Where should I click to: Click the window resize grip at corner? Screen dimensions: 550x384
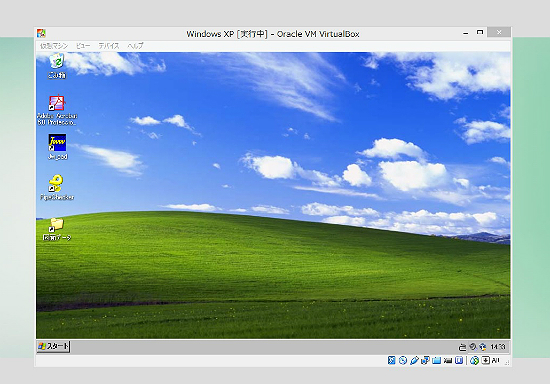click(x=507, y=363)
